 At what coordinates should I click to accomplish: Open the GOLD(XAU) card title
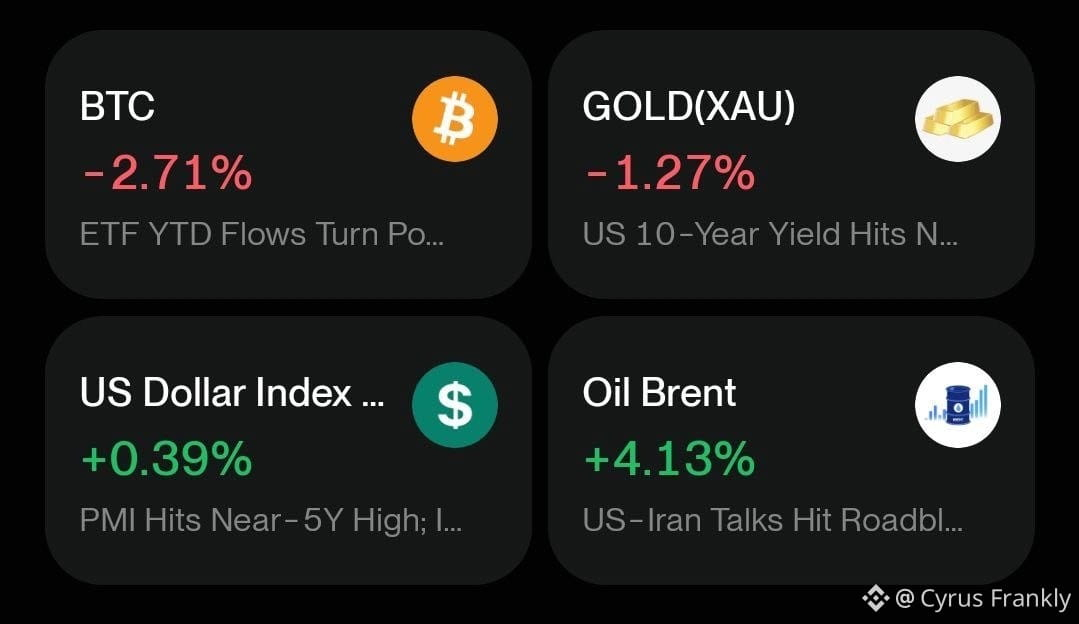click(x=689, y=107)
